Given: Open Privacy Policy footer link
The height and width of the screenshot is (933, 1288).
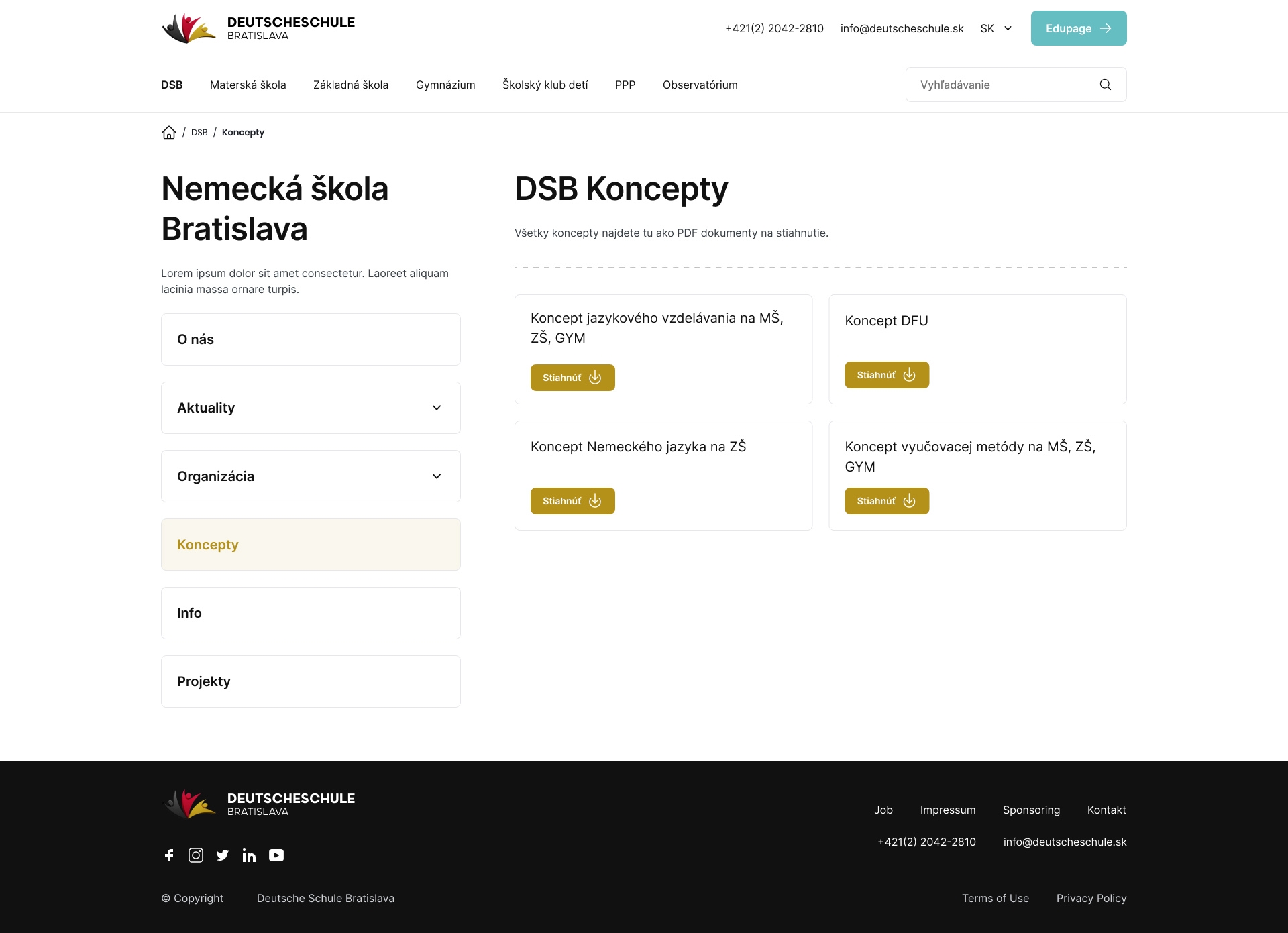Looking at the screenshot, I should point(1091,898).
